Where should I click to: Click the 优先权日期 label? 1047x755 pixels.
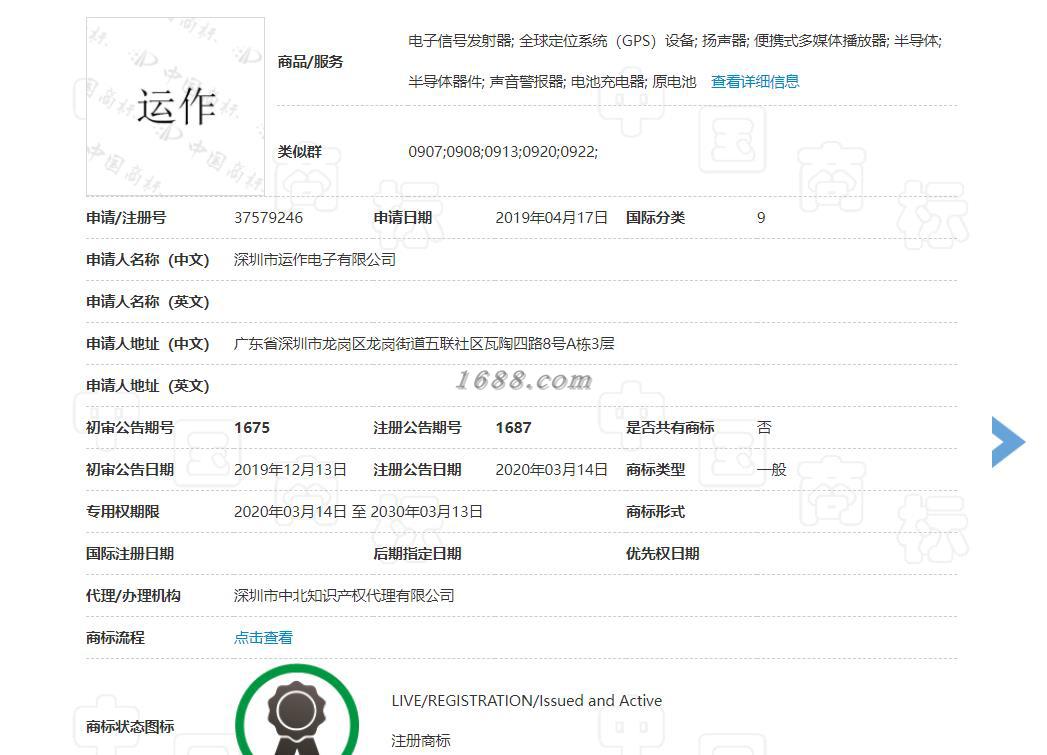click(x=662, y=553)
